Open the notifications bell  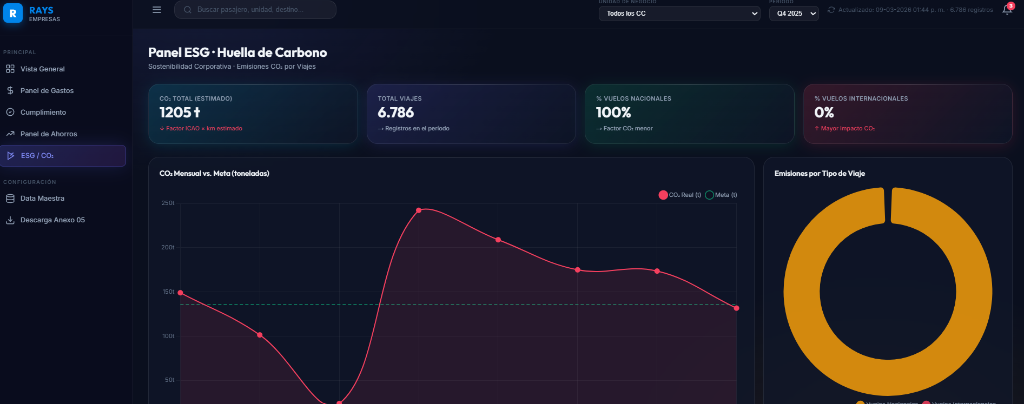tap(1006, 10)
